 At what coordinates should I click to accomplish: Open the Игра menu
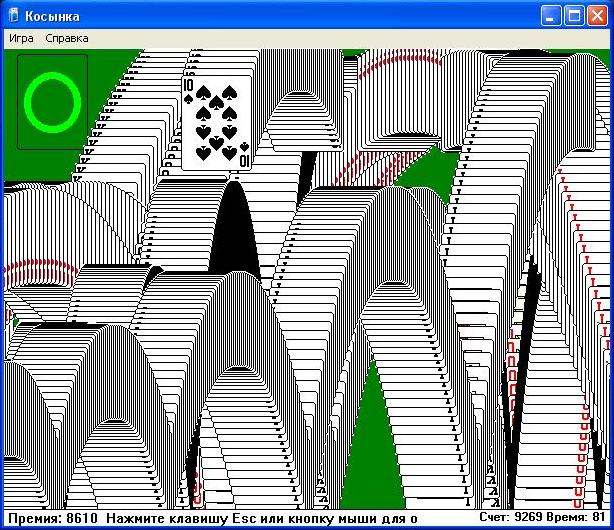[21, 38]
